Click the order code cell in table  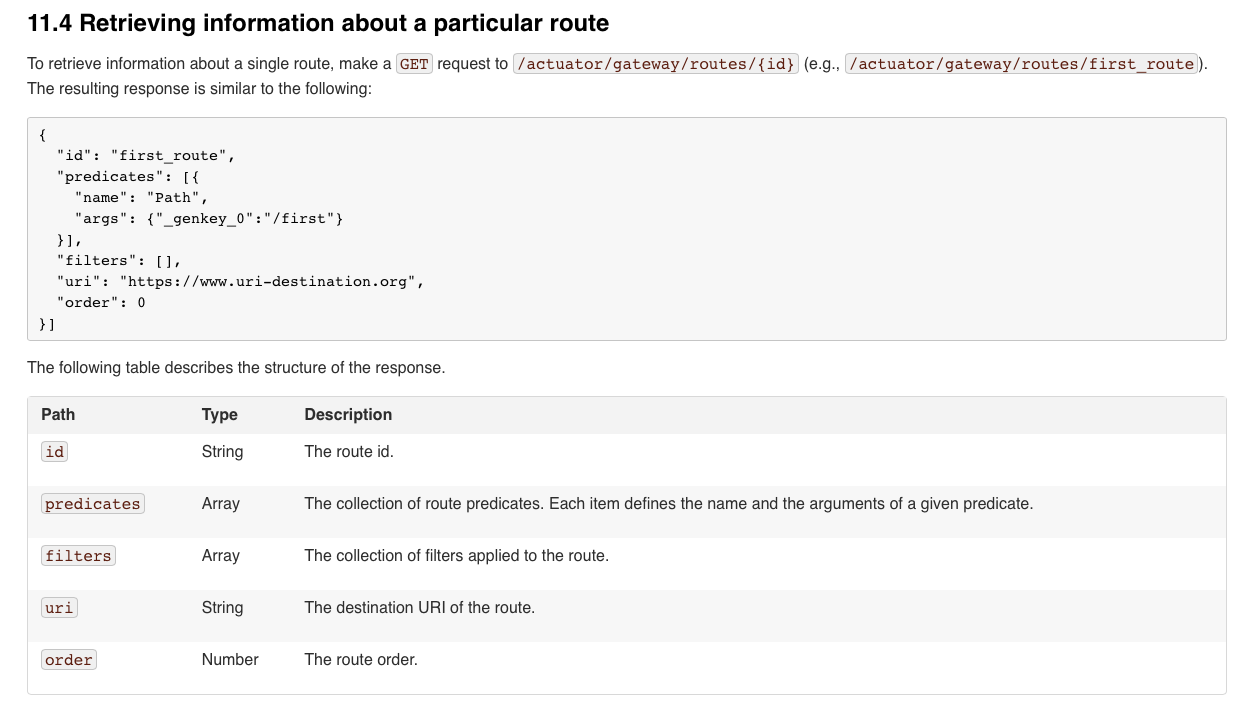pos(69,660)
